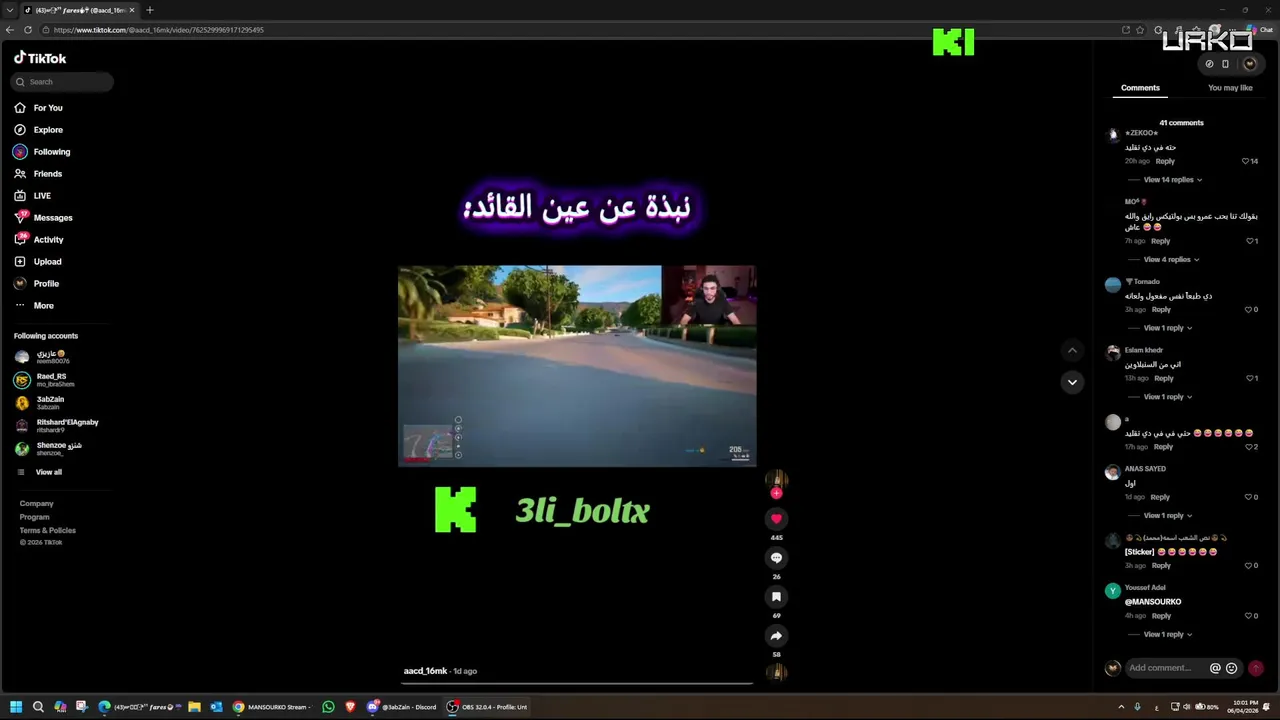Click the playing video frame
Viewport: 1280px width, 720px height.
tap(577, 366)
